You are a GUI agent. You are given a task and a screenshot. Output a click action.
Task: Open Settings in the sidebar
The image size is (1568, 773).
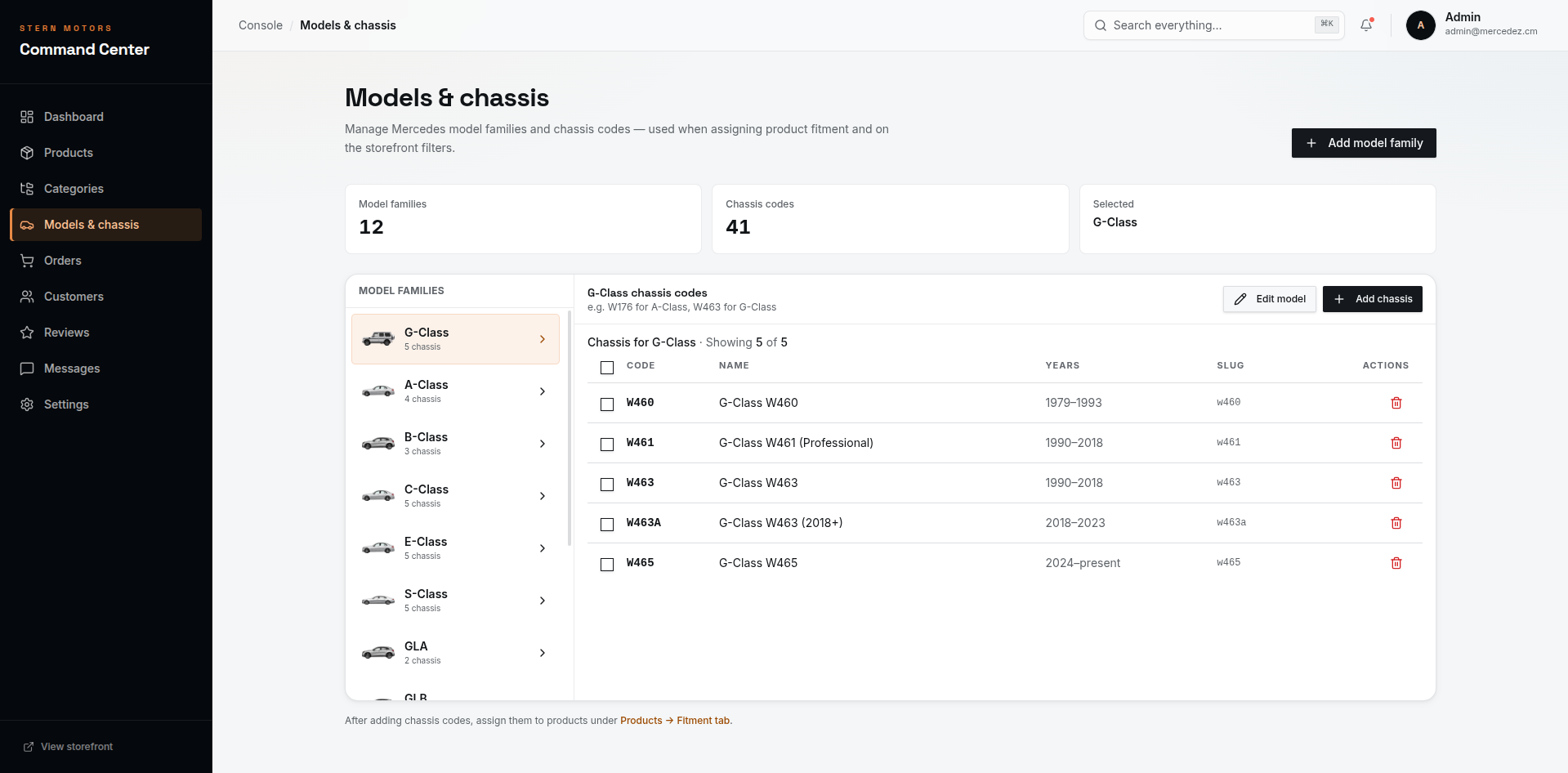click(105, 404)
